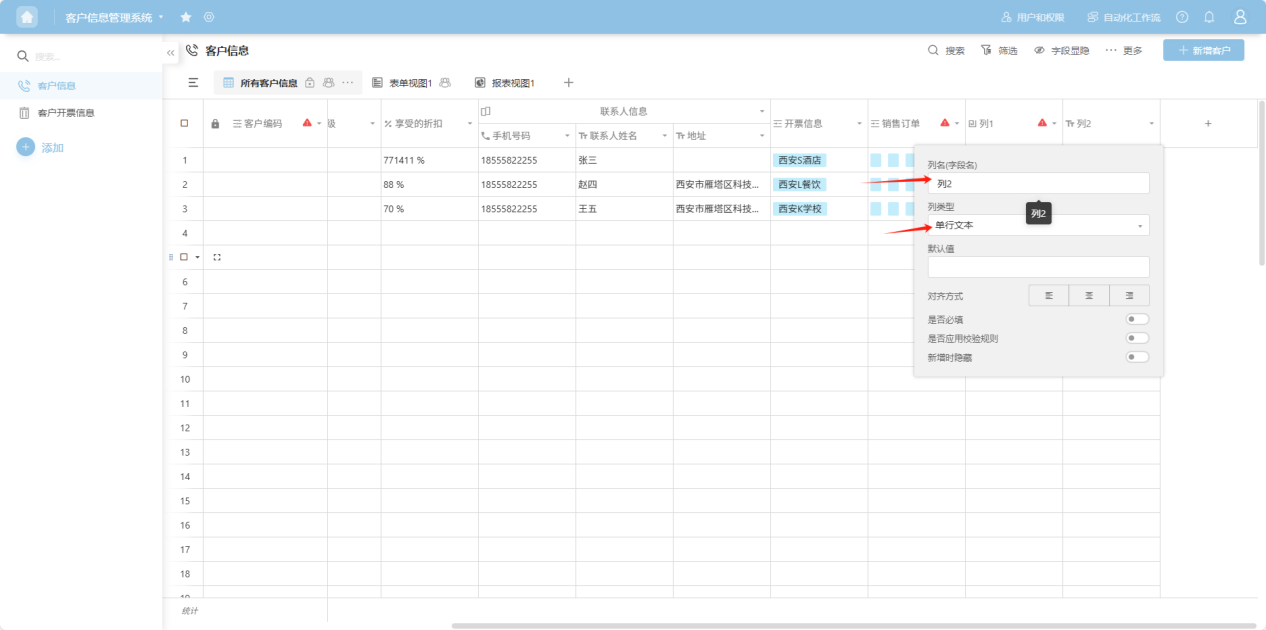Open the user account avatar icon

point(1240,17)
